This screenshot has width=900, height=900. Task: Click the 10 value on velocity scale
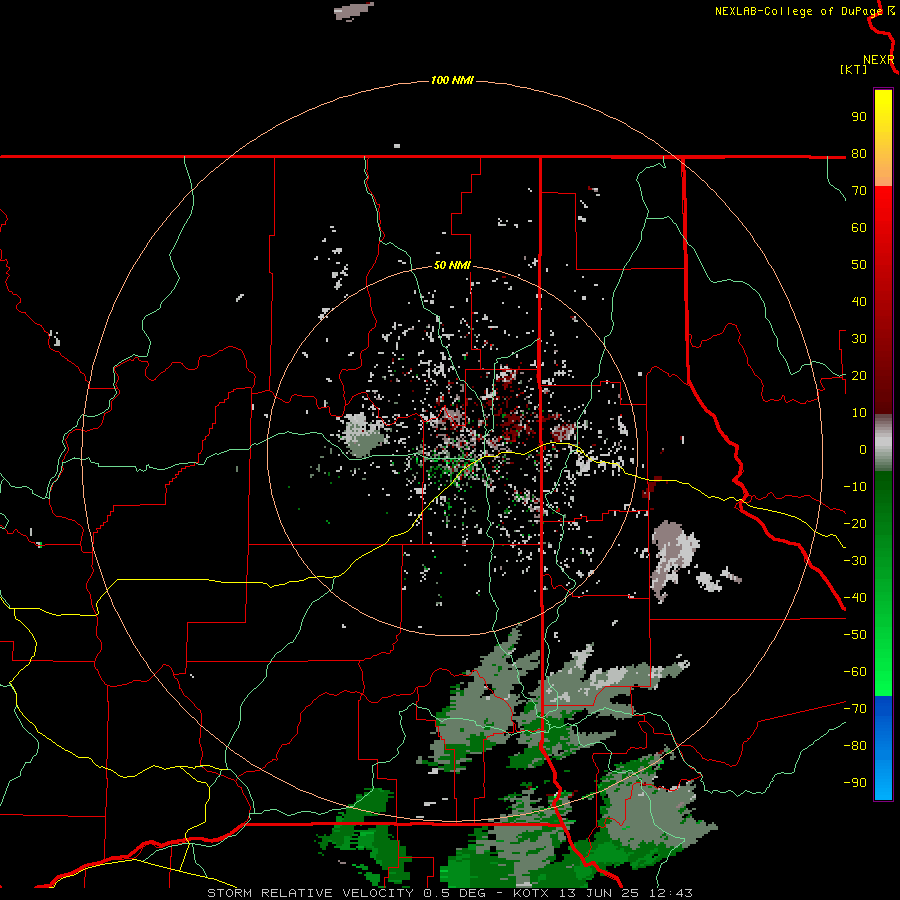click(x=859, y=413)
